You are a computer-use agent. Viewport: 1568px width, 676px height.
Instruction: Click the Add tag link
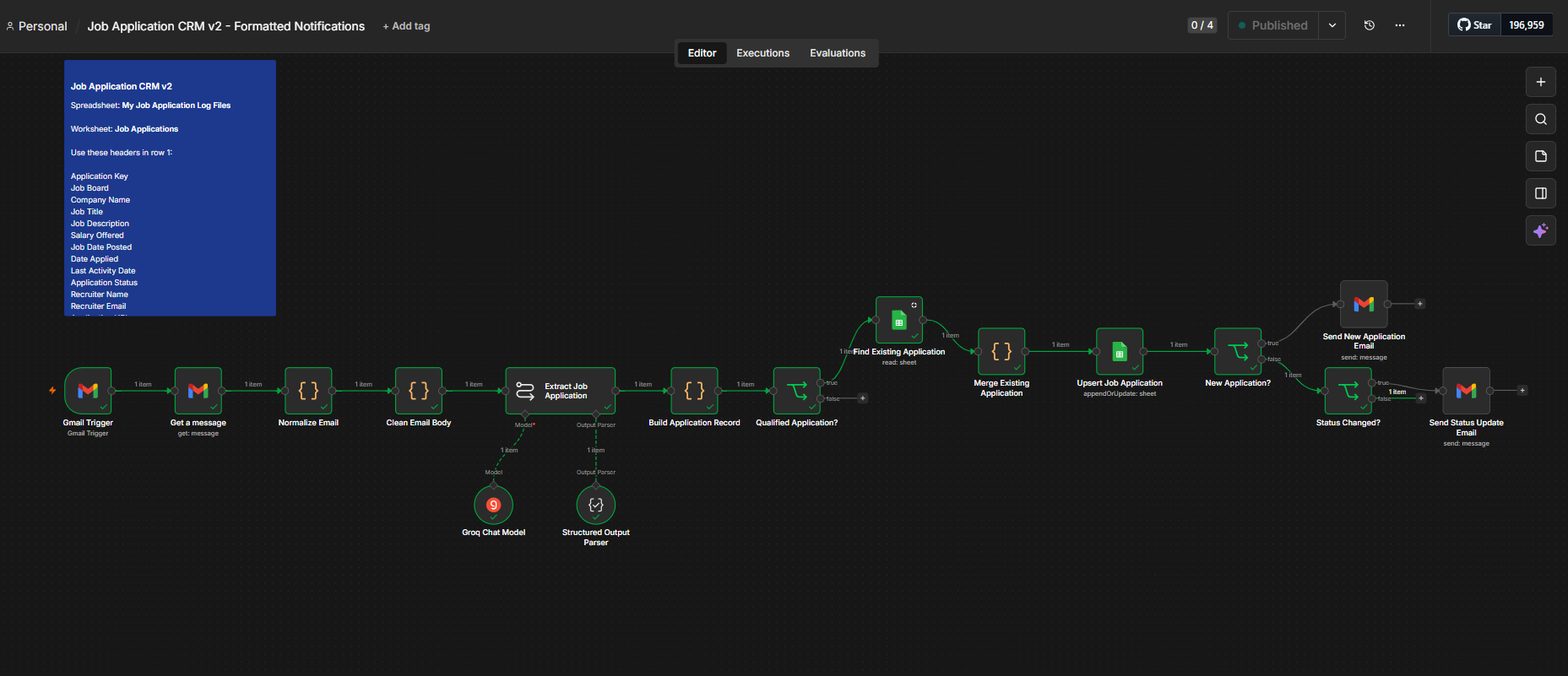tap(406, 26)
